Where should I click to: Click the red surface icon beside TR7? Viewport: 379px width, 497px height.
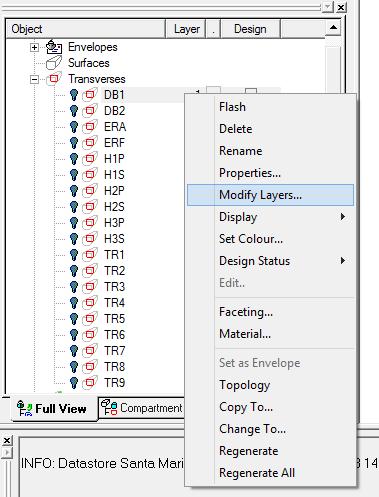[x=90, y=351]
